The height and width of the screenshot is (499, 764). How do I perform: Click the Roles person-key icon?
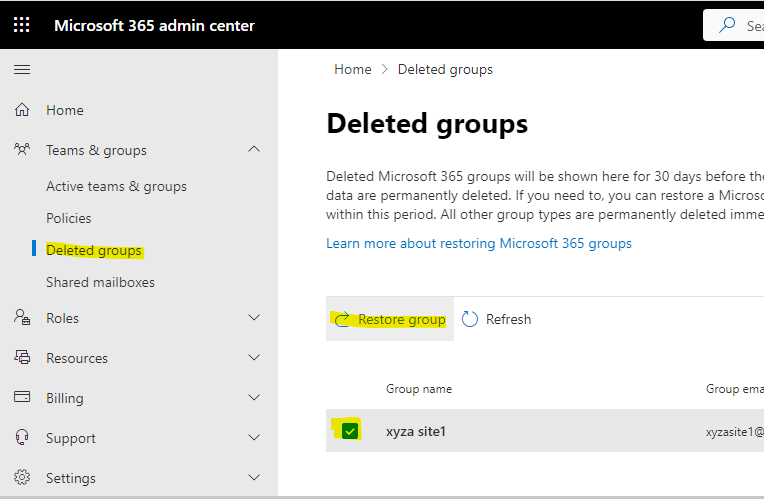click(22, 318)
